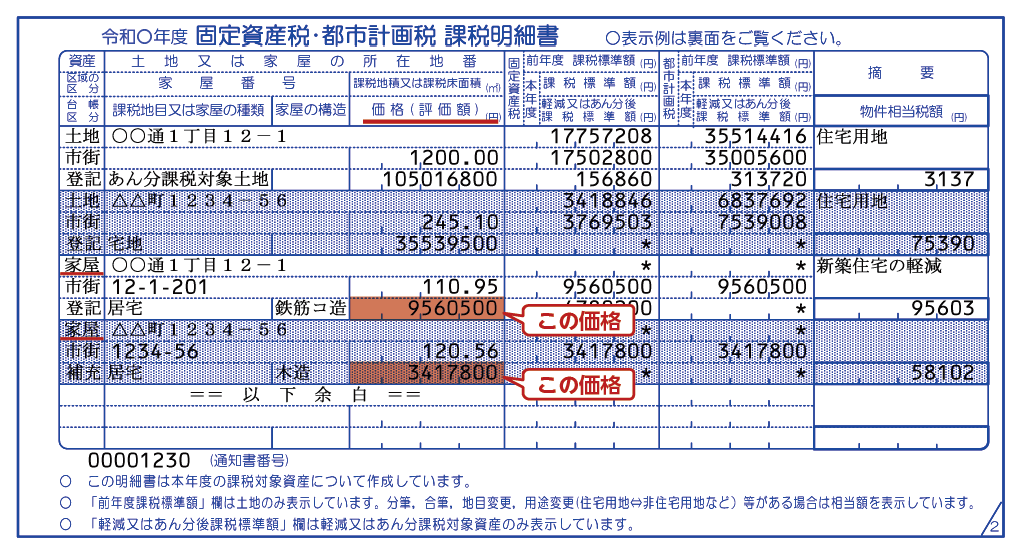Click the land area 1,200.00
Image resolution: width=1017 pixels, height=555 pixels.
tap(454, 158)
